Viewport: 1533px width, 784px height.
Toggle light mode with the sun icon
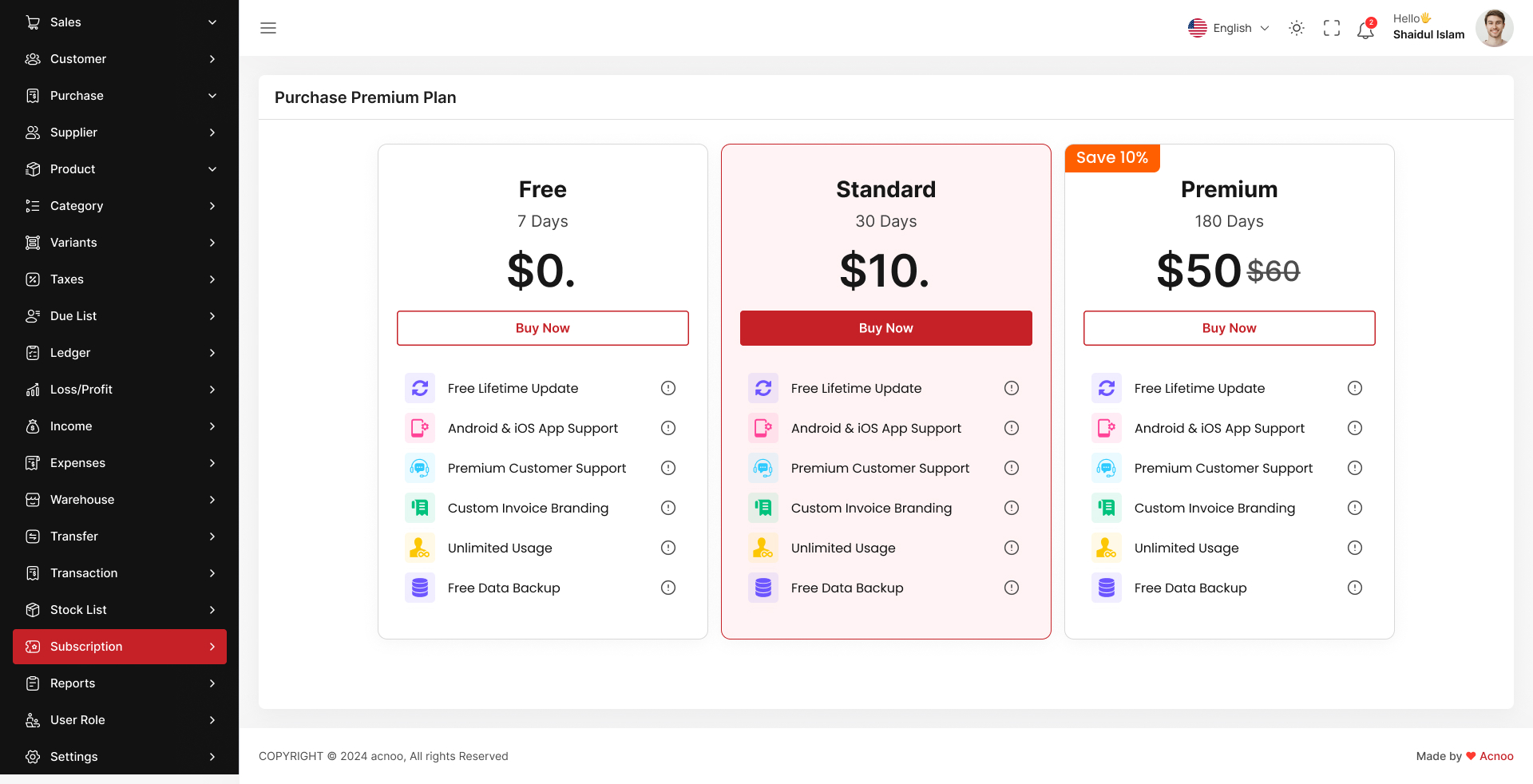[1296, 28]
